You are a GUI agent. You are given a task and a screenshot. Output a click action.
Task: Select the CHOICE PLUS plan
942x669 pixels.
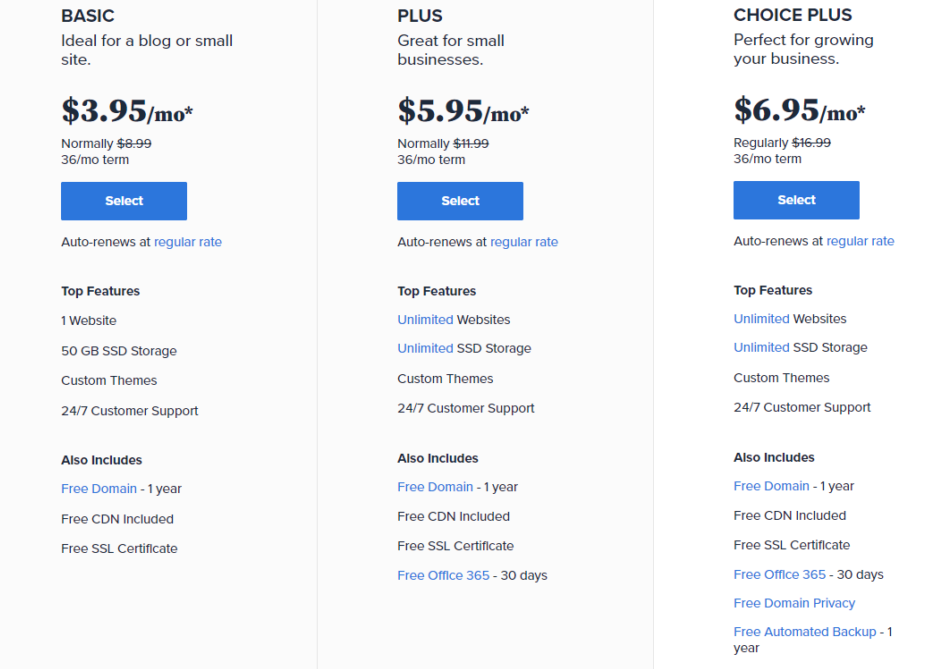796,200
